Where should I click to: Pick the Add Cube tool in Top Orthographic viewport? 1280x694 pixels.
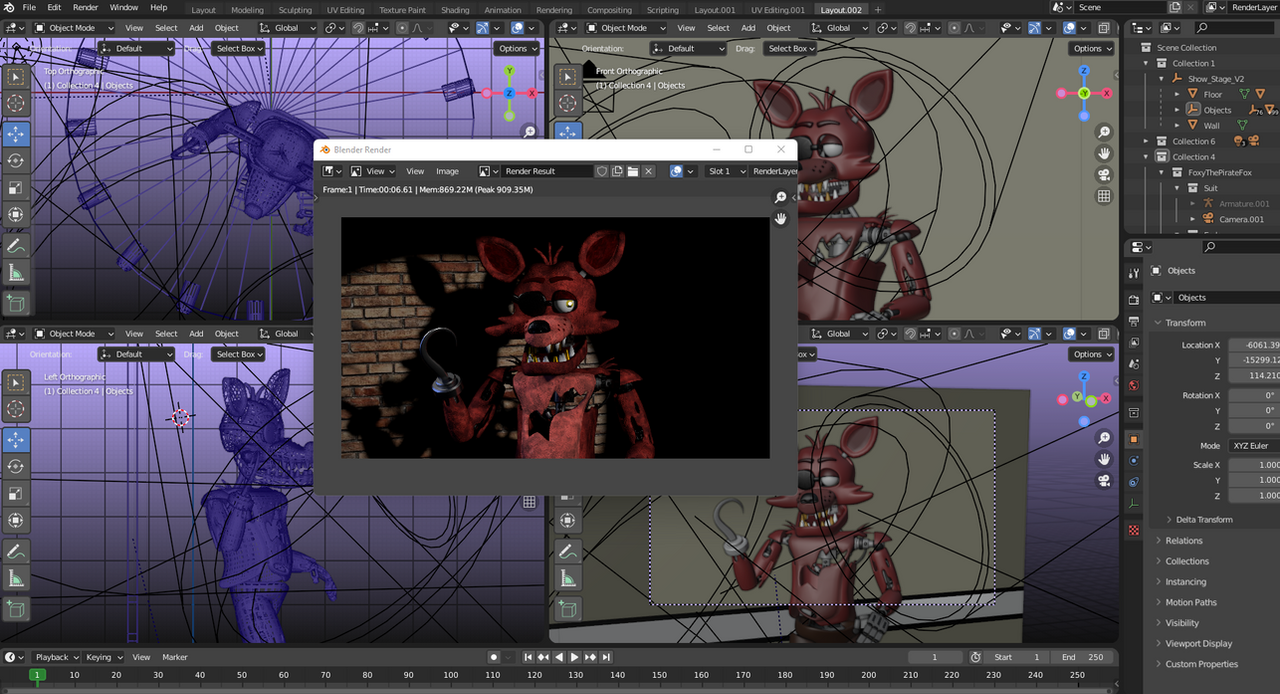coord(16,303)
